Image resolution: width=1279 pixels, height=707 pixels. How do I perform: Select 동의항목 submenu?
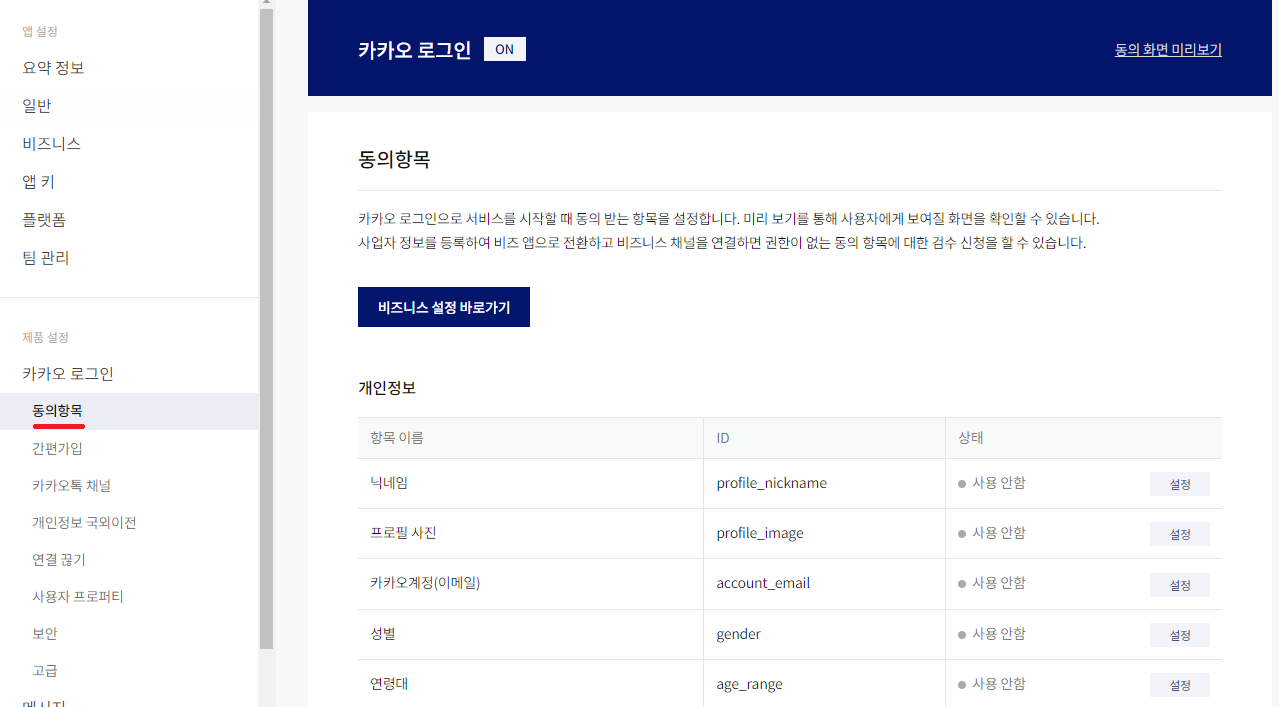tap(129, 411)
